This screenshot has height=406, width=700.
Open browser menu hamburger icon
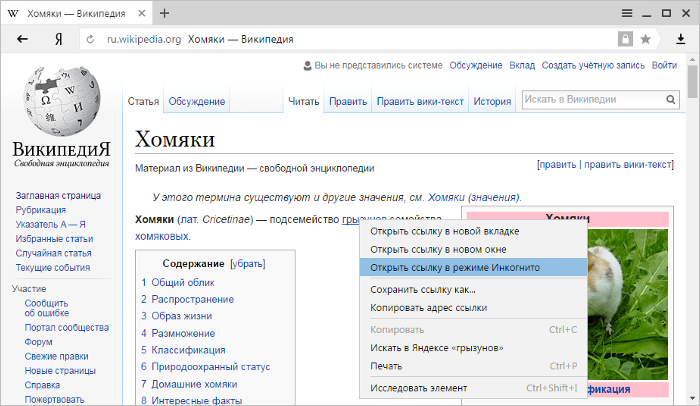click(627, 13)
